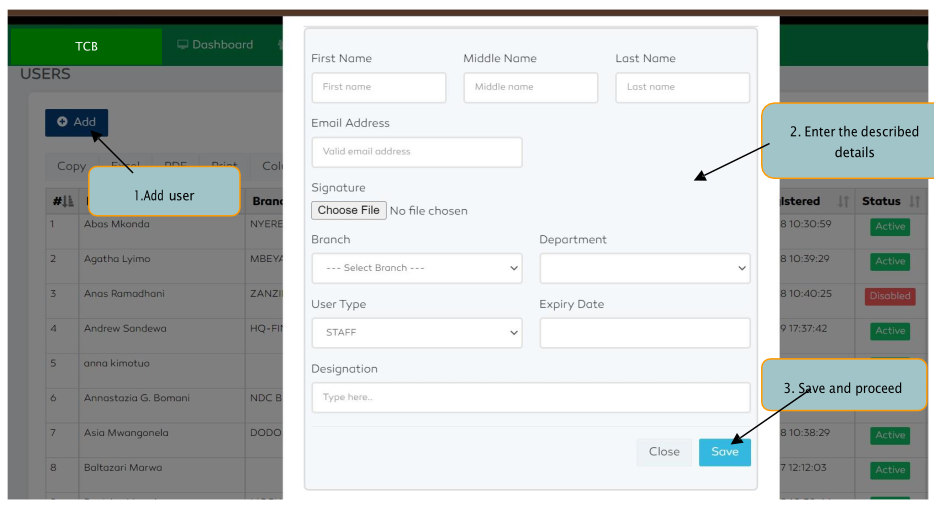Click Active badge on 10:39:29 row
The image size is (934, 507).
[890, 261]
